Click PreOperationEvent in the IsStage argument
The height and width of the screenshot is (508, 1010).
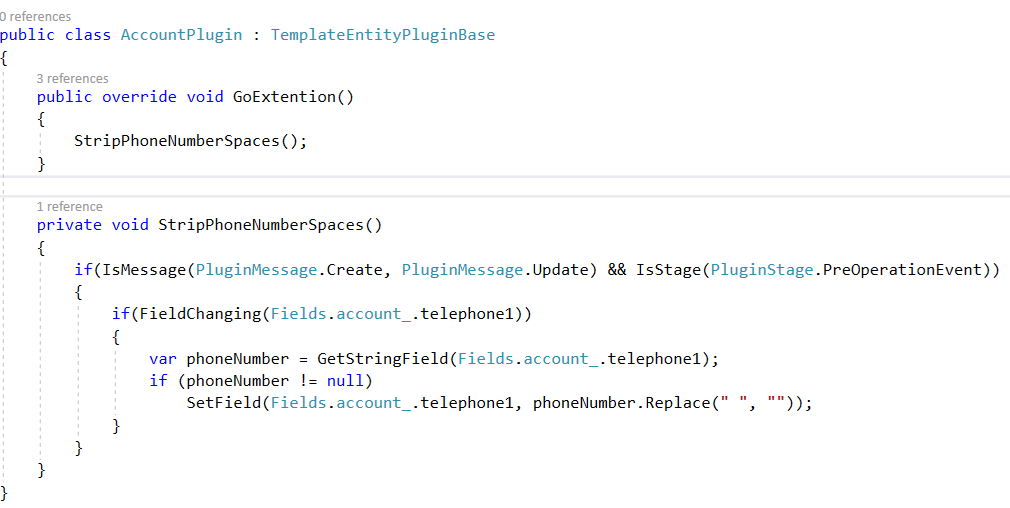tap(905, 270)
